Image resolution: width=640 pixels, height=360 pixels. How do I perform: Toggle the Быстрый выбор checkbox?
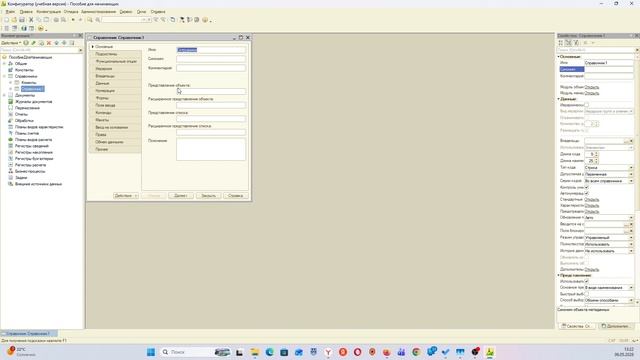click(x=587, y=294)
